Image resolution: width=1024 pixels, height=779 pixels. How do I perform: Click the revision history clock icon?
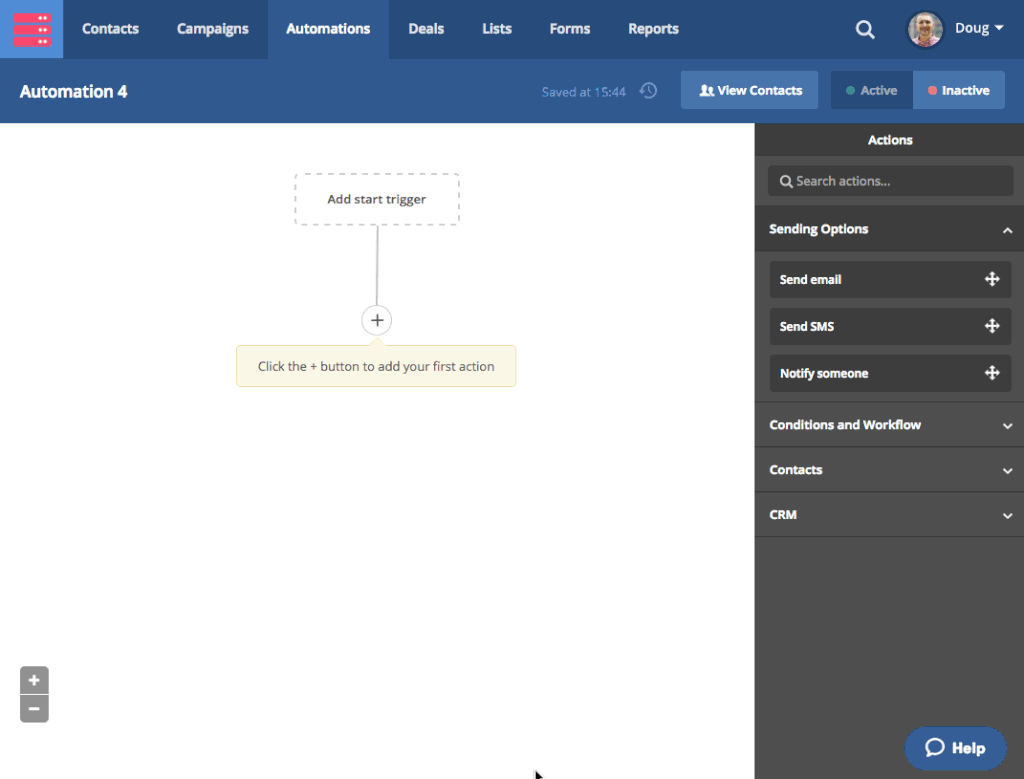pyautogui.click(x=649, y=91)
